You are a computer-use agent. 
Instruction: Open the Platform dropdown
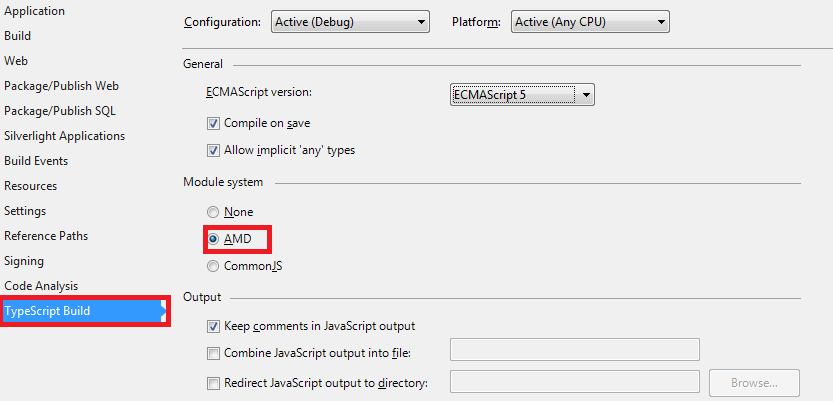pyautogui.click(x=590, y=22)
